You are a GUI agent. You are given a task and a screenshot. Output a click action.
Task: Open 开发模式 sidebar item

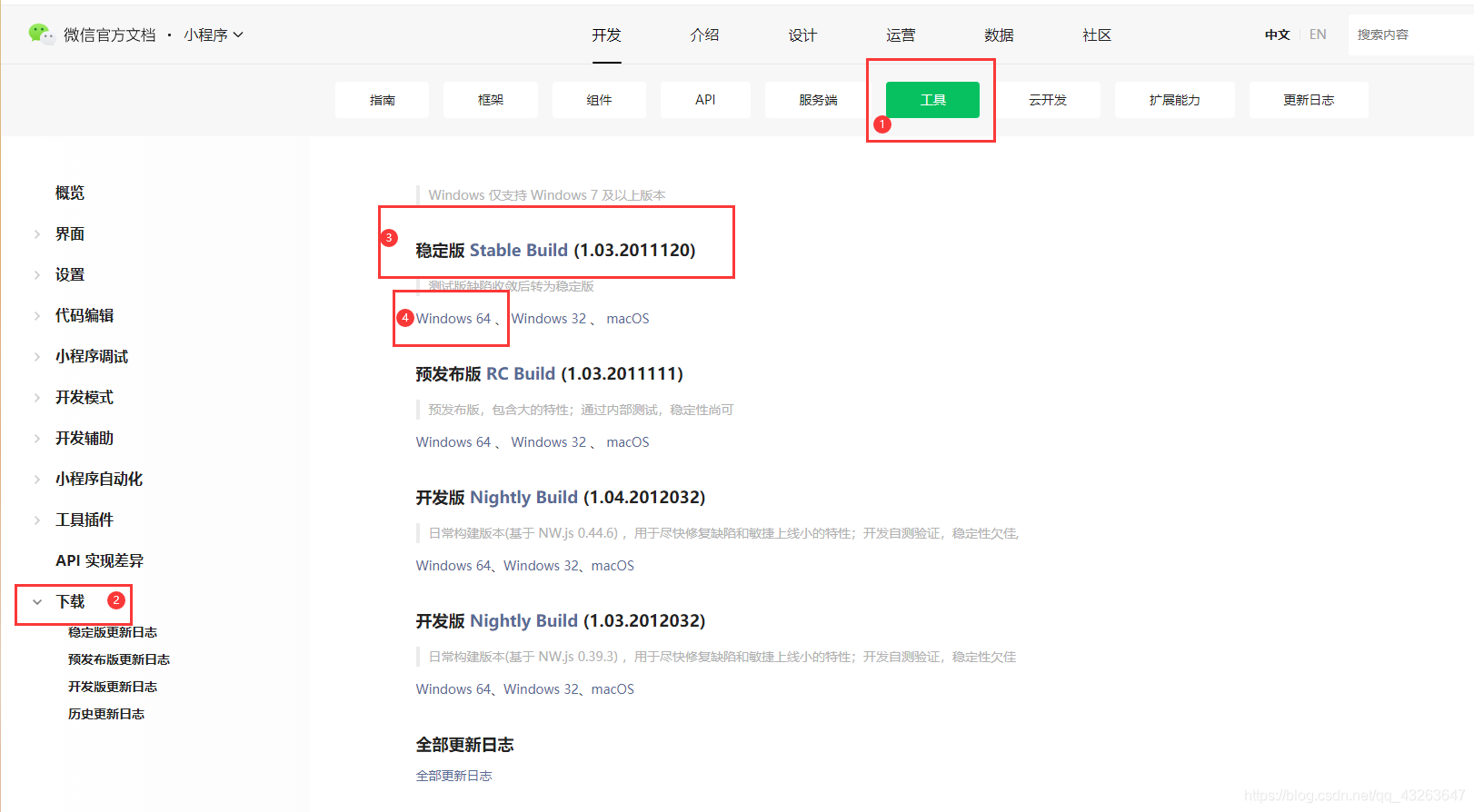pyautogui.click(x=85, y=397)
